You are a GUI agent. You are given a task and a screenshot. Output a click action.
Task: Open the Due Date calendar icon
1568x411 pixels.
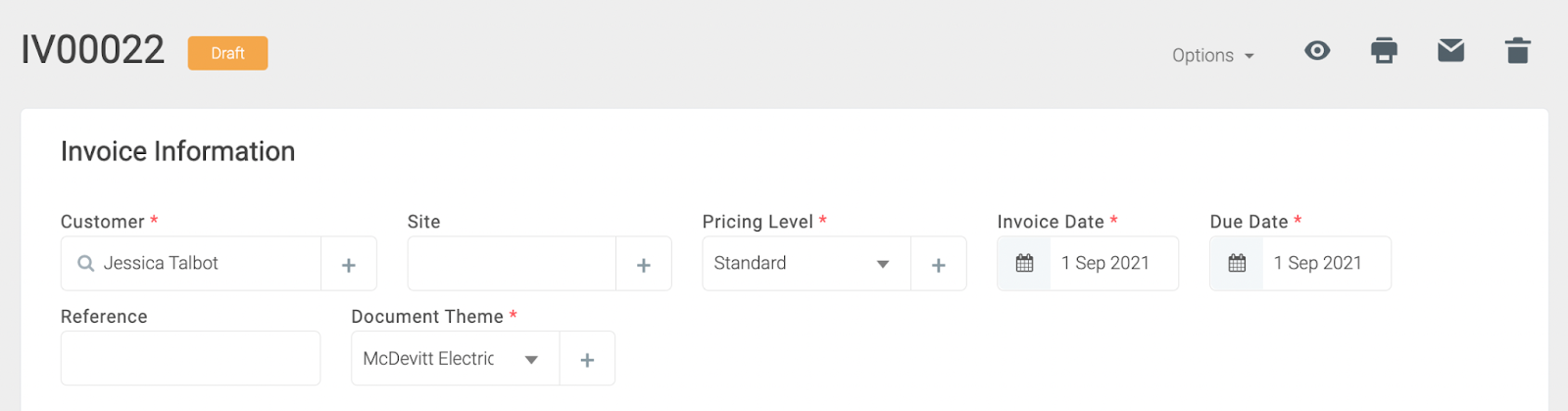point(1237,264)
